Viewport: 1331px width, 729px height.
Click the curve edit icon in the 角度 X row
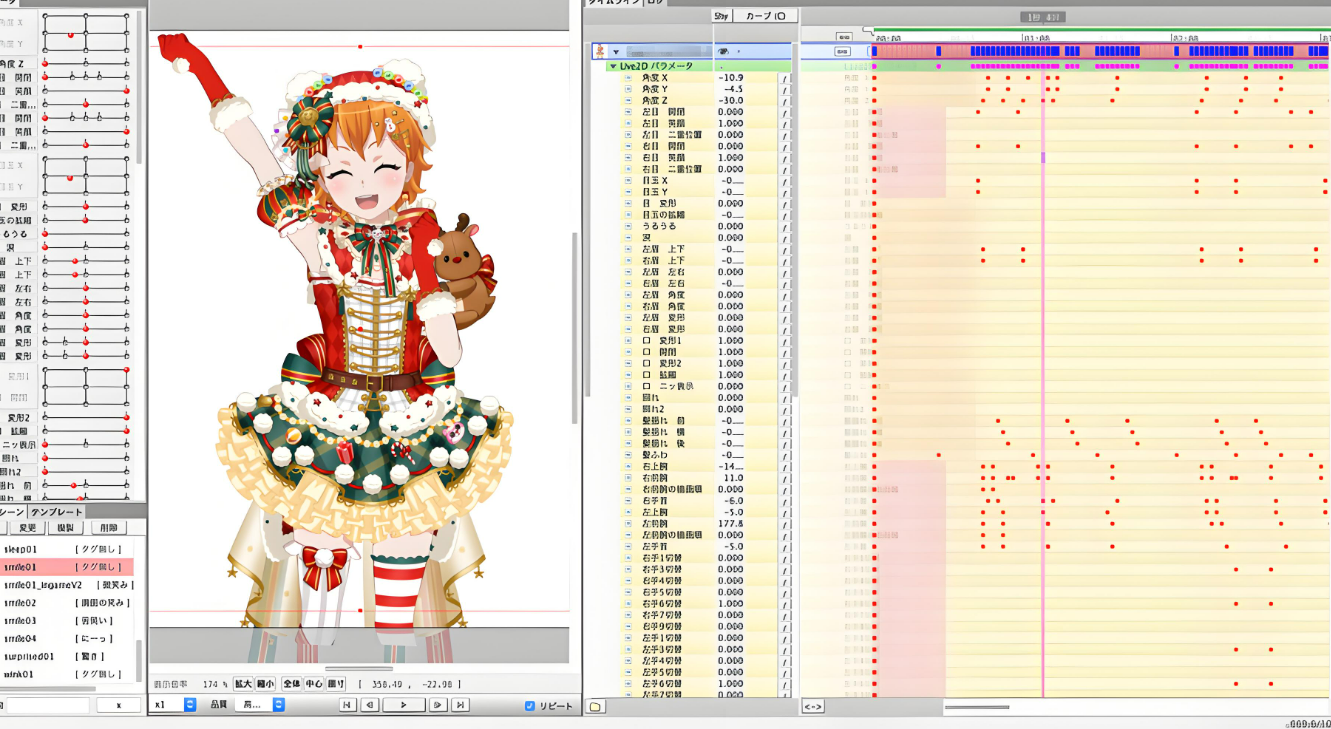pos(786,77)
